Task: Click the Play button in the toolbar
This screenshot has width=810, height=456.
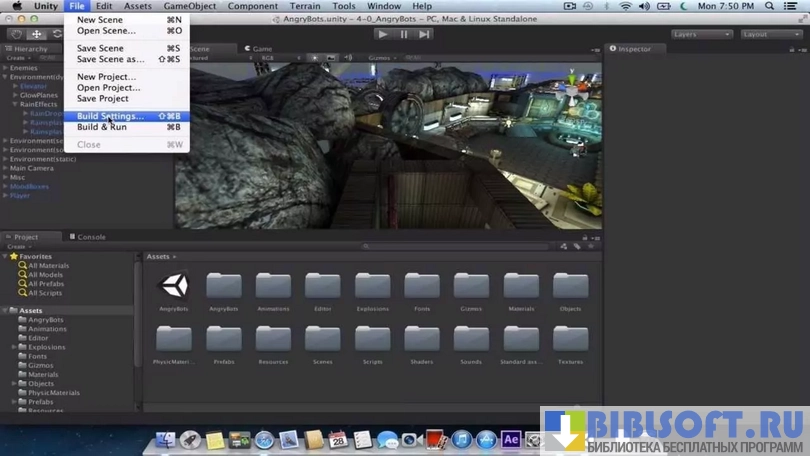Action: pyautogui.click(x=382, y=34)
